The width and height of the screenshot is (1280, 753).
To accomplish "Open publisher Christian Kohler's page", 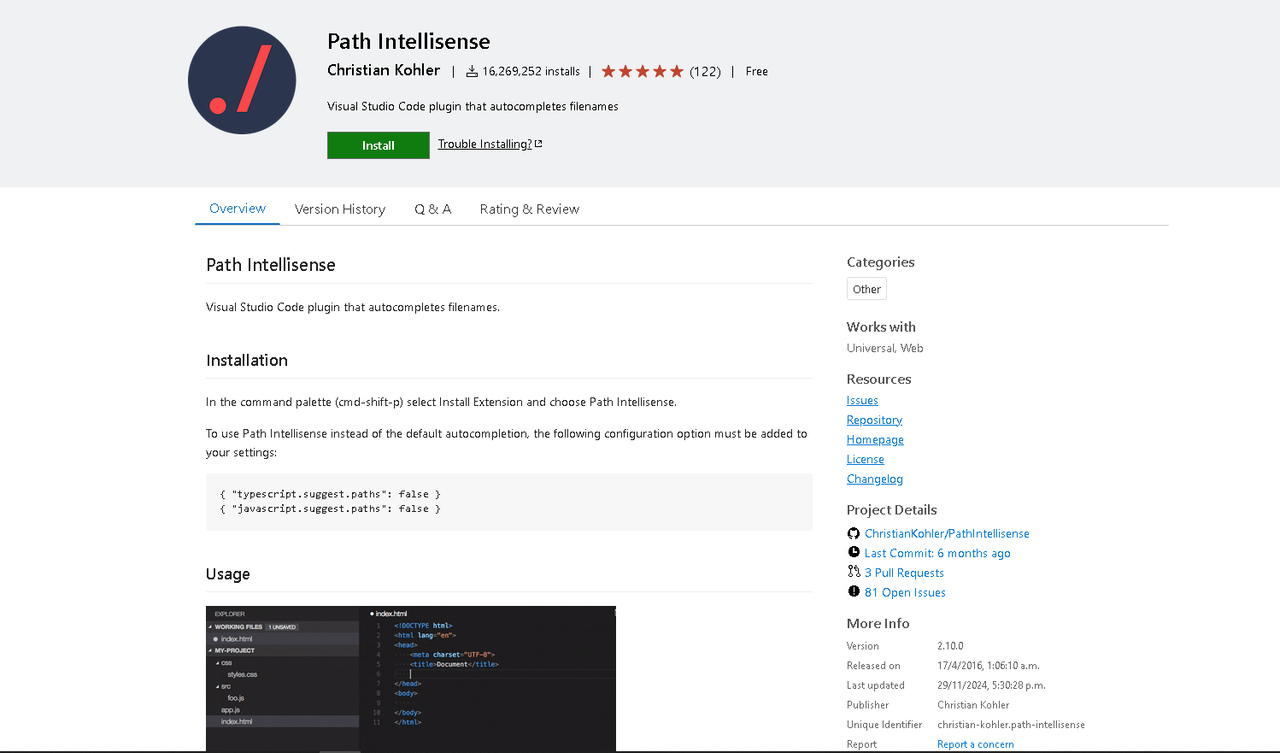I will [x=383, y=70].
